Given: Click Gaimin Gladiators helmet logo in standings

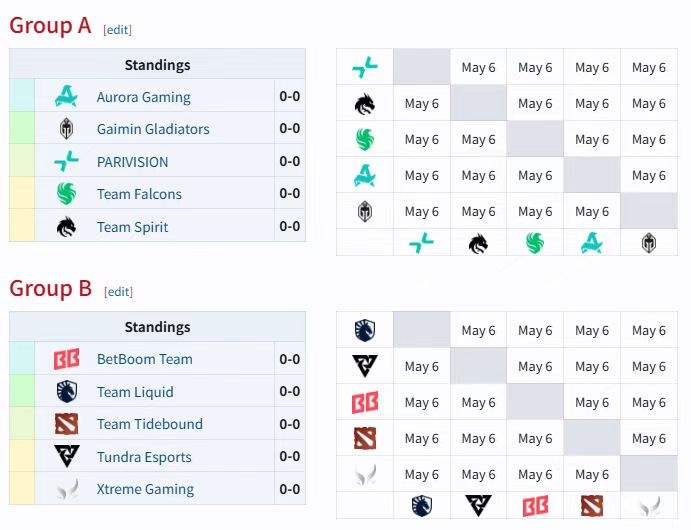Looking at the screenshot, I should (x=66, y=129).
